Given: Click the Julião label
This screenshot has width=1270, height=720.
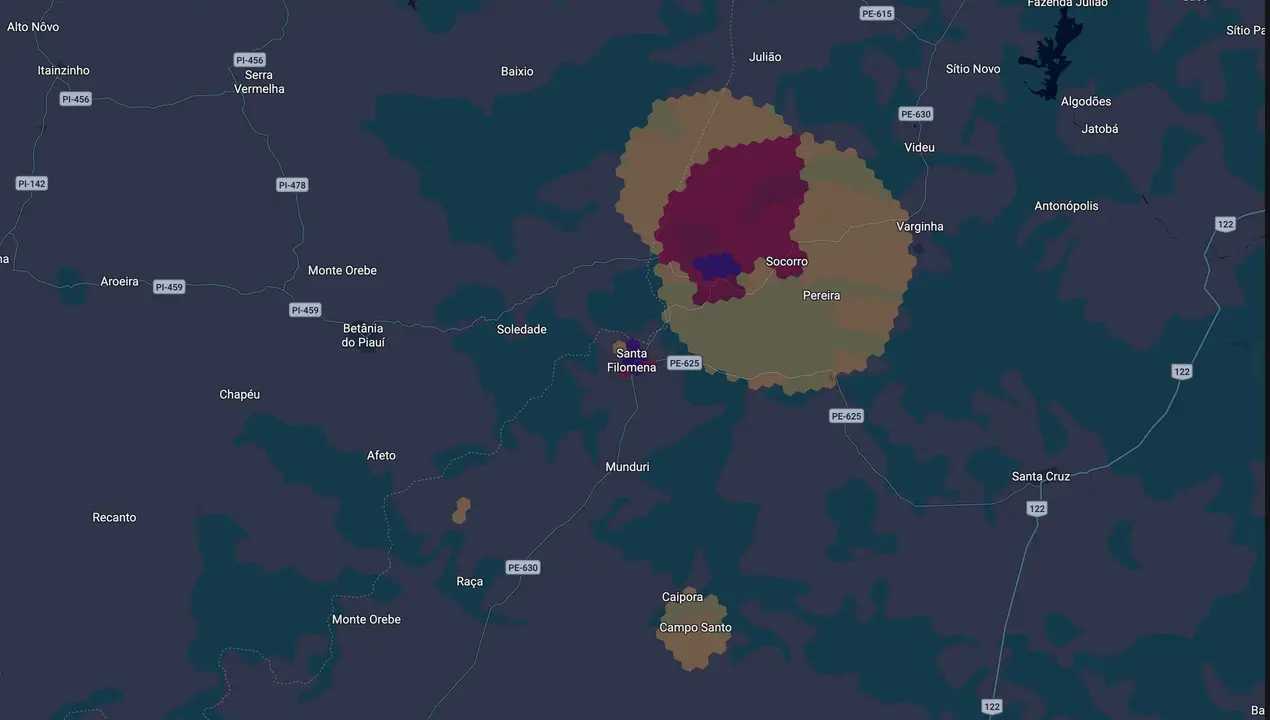Looking at the screenshot, I should tap(765, 57).
